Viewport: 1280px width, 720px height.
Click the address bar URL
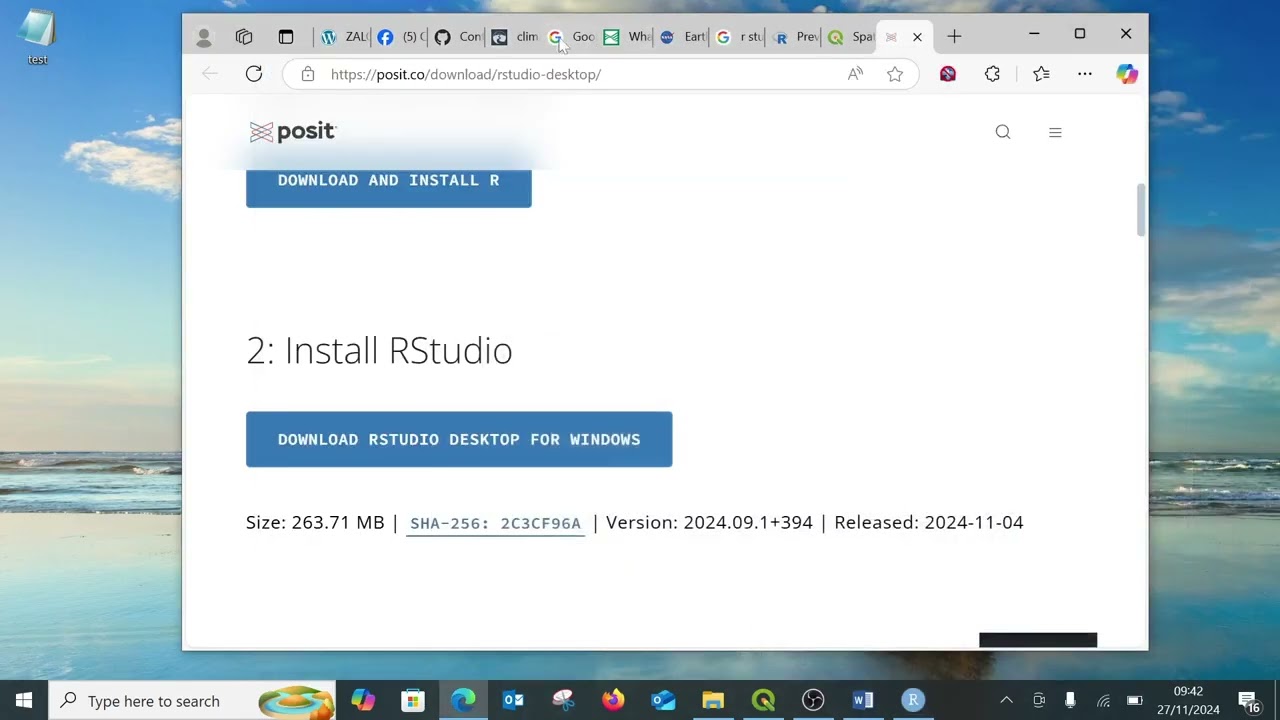[466, 74]
